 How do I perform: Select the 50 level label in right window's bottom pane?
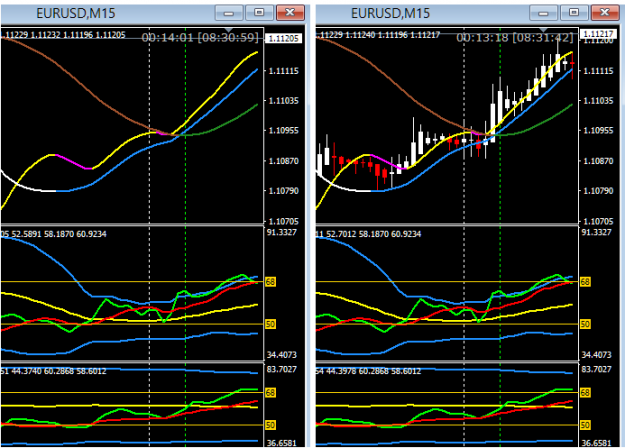[585, 425]
